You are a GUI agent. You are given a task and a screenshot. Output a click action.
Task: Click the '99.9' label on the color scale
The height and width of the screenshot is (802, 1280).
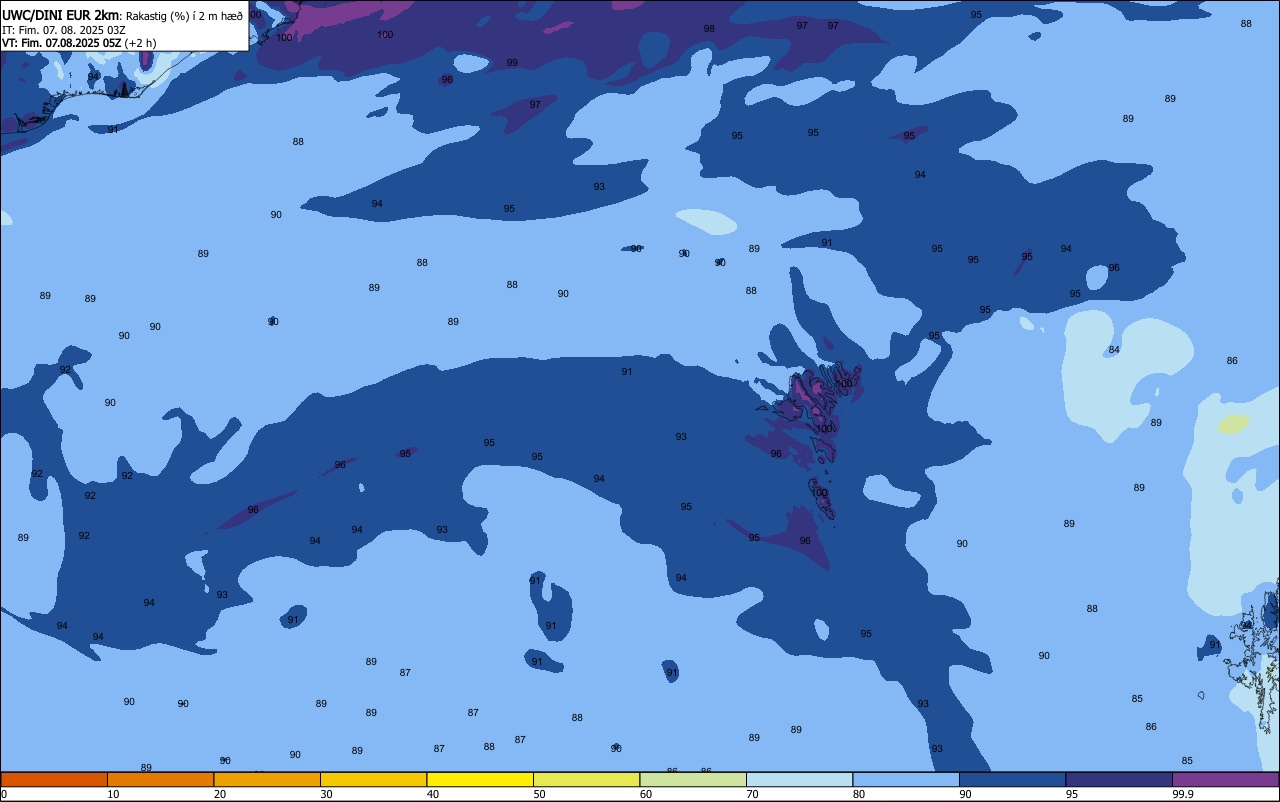click(x=1183, y=794)
